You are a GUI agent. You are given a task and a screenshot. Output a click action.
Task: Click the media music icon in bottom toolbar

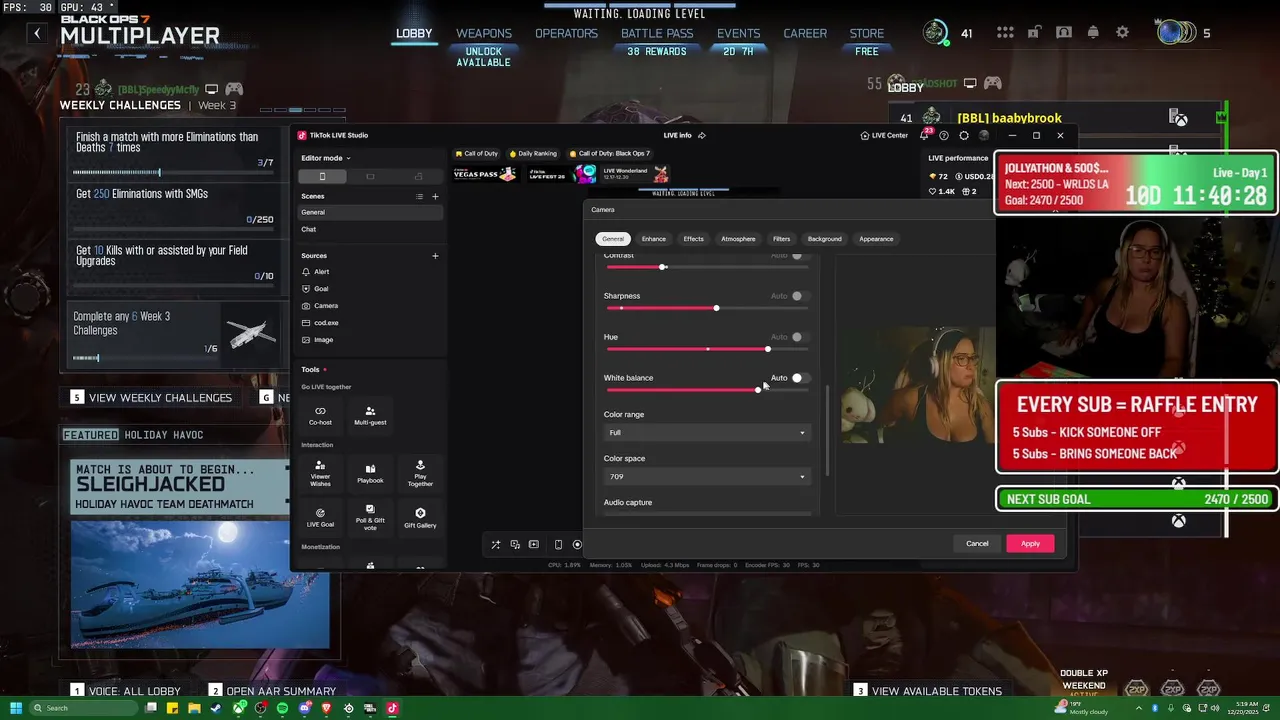tap(515, 545)
